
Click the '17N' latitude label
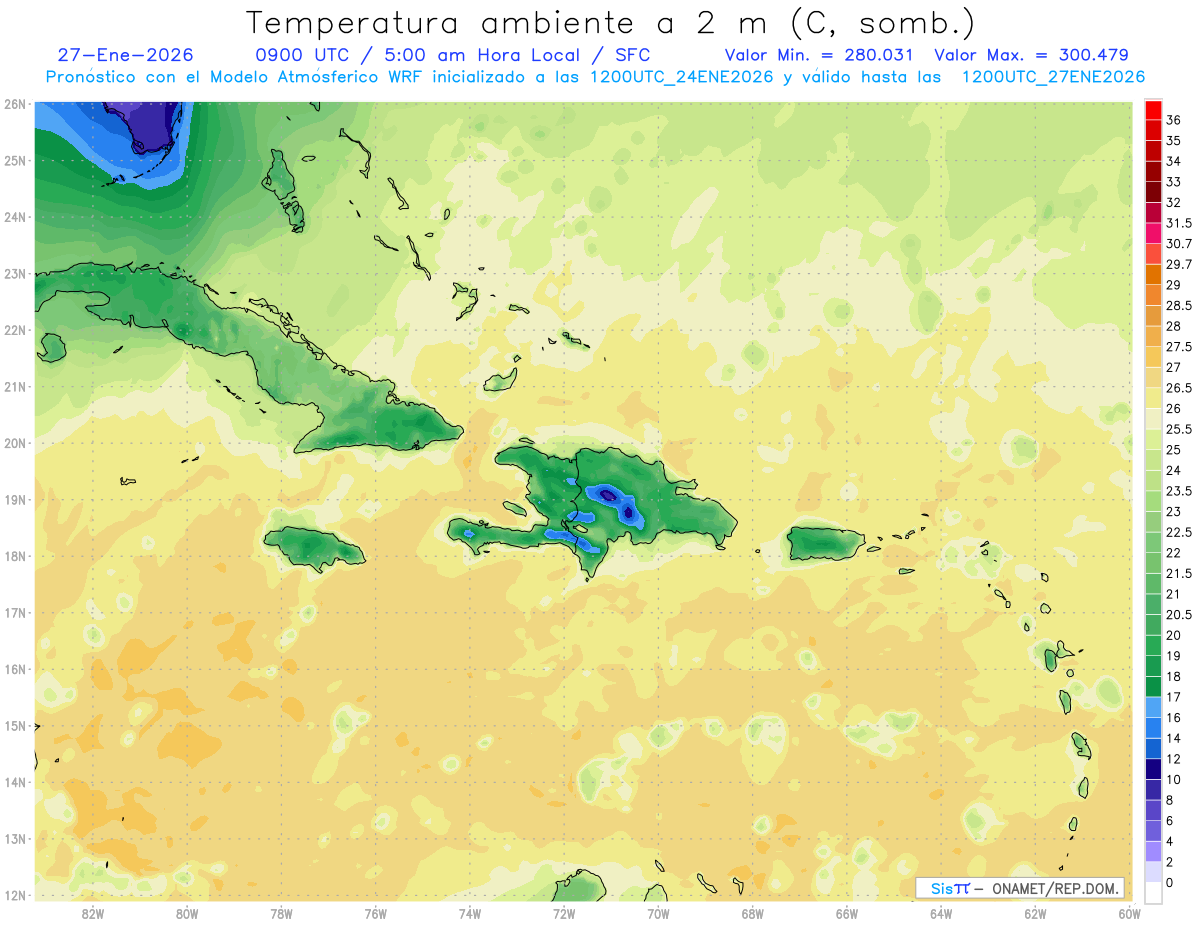point(14,612)
